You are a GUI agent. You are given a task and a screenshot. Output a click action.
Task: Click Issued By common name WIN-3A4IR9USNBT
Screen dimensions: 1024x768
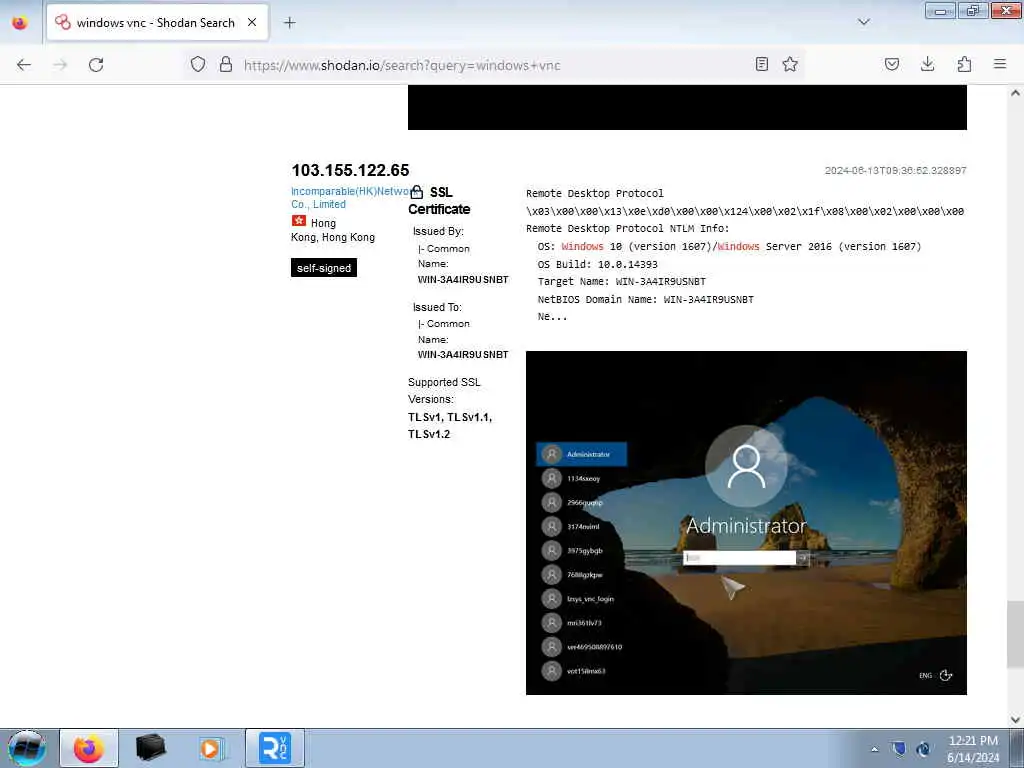(463, 280)
